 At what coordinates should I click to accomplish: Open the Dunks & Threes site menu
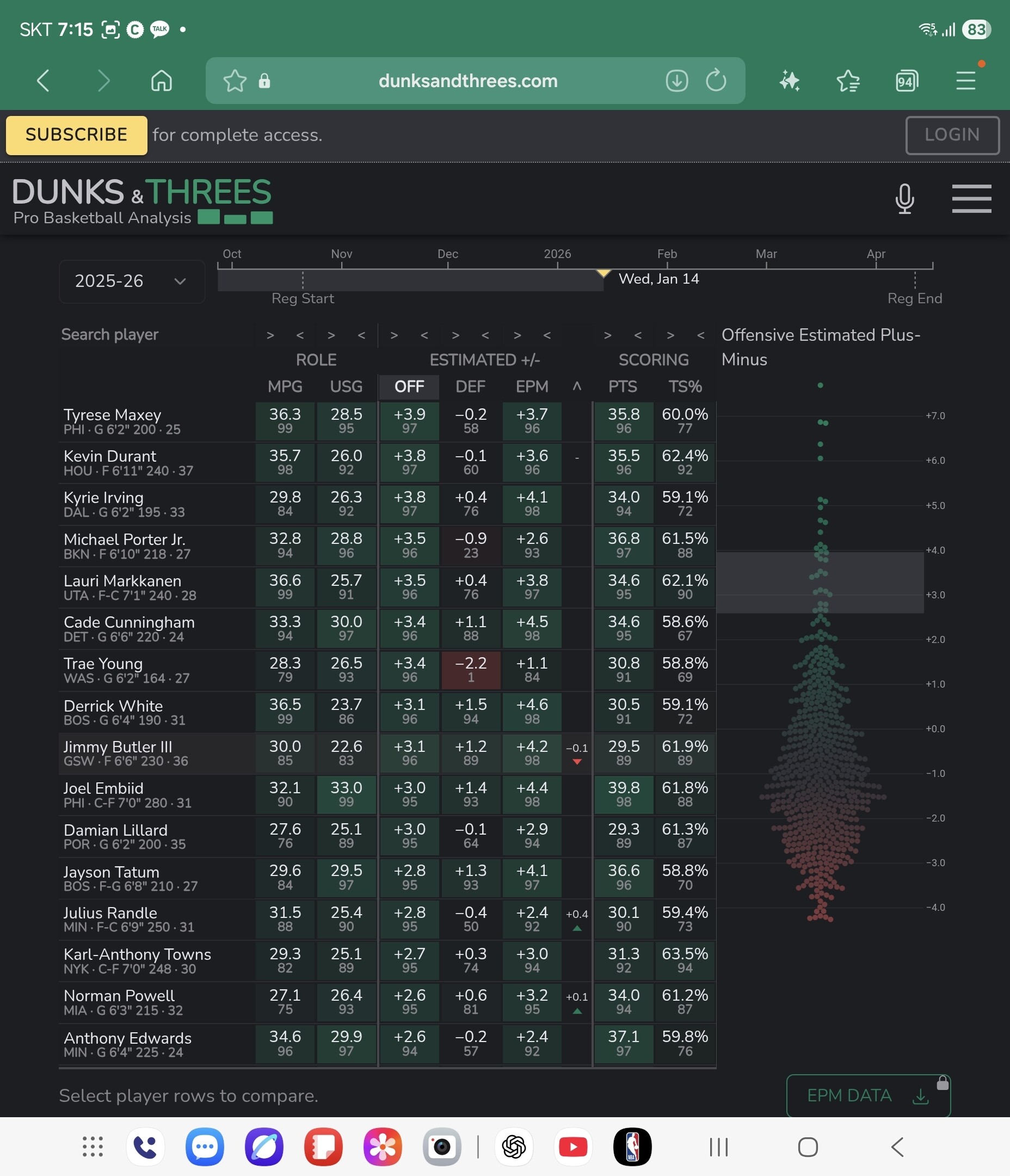pyautogui.click(x=971, y=199)
